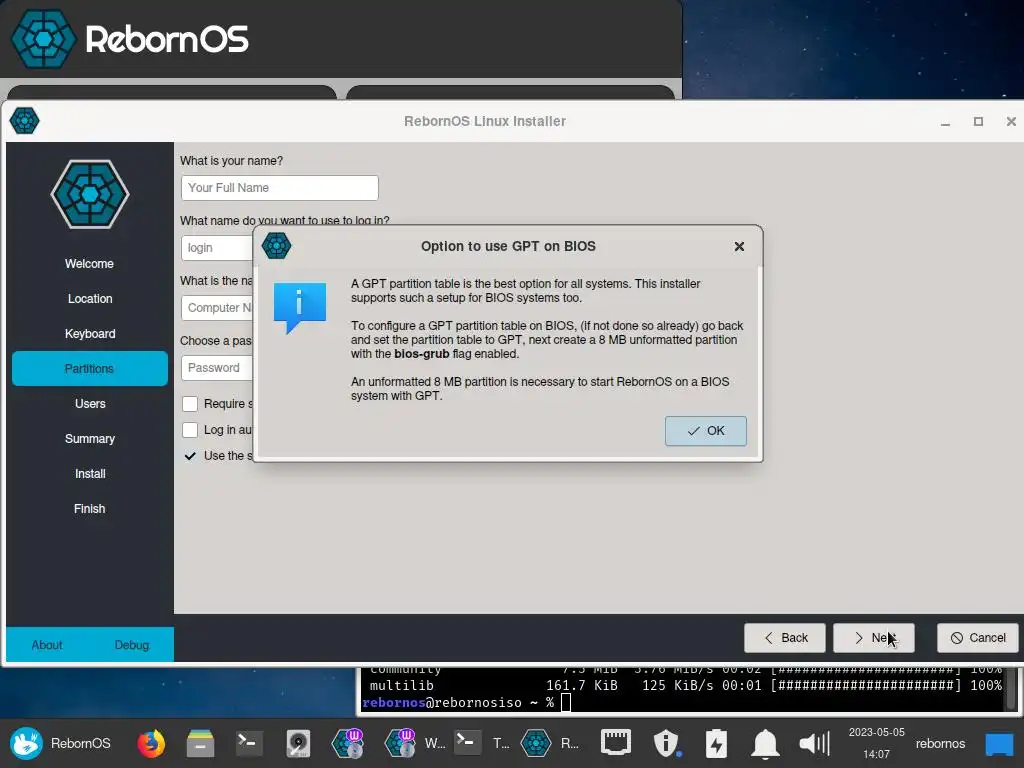
Task: Open the Debug button in the installer
Action: click(x=132, y=645)
